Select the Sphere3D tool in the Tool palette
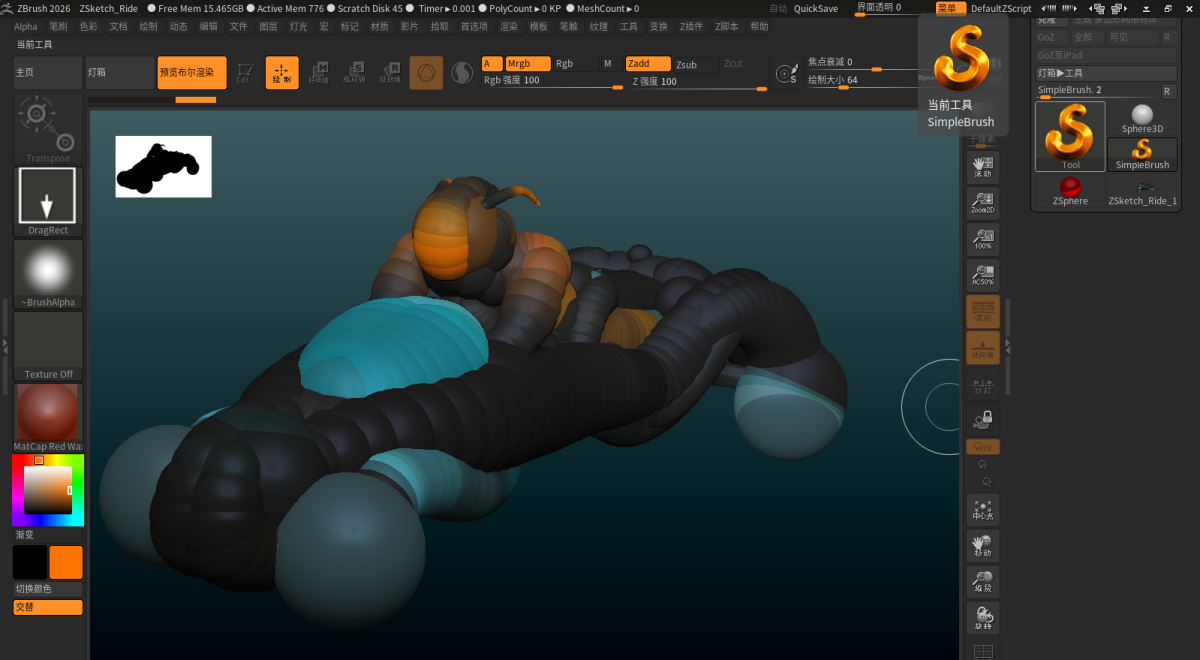 pos(1141,115)
